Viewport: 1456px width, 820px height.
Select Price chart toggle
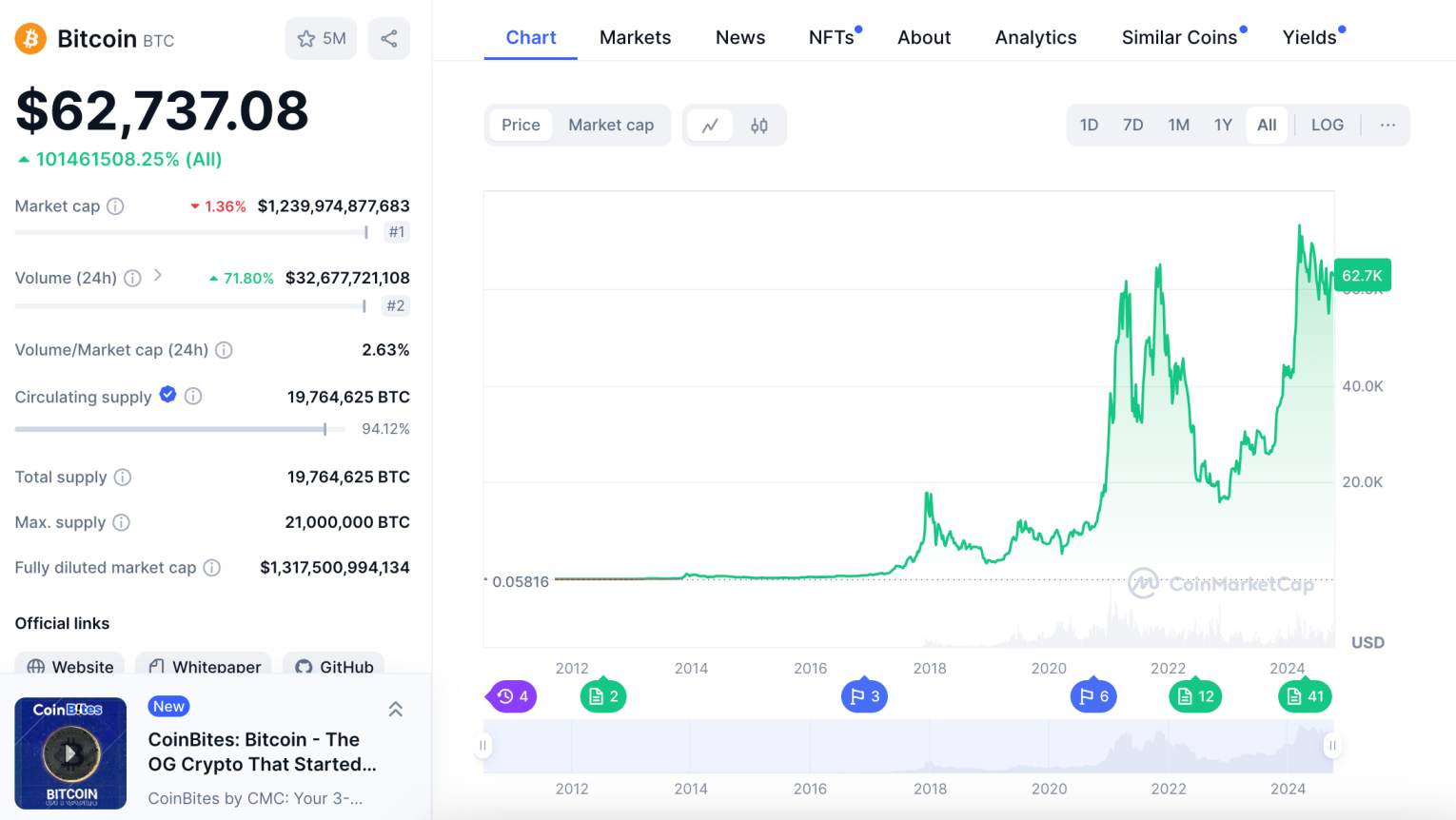(x=521, y=126)
